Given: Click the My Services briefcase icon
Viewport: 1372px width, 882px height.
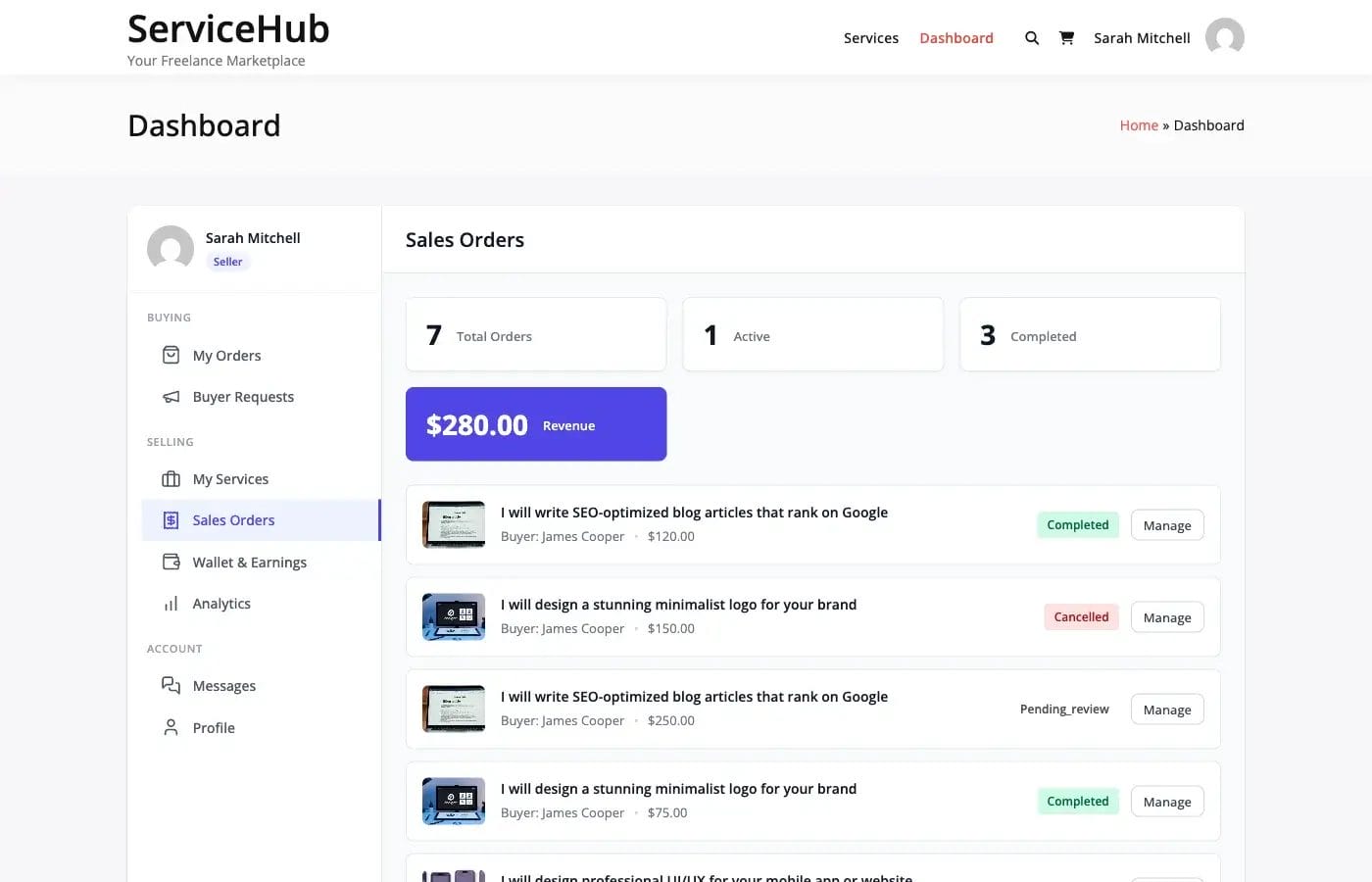Looking at the screenshot, I should click(x=171, y=479).
